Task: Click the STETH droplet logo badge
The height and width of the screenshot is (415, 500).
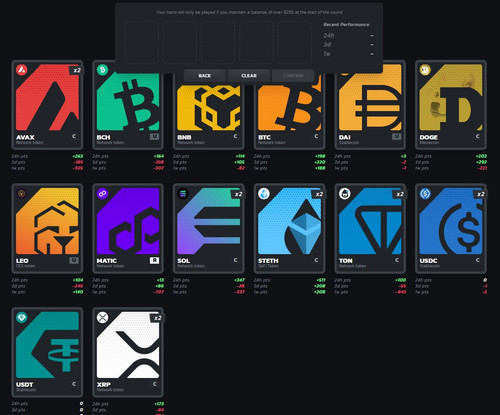Action: (x=264, y=194)
